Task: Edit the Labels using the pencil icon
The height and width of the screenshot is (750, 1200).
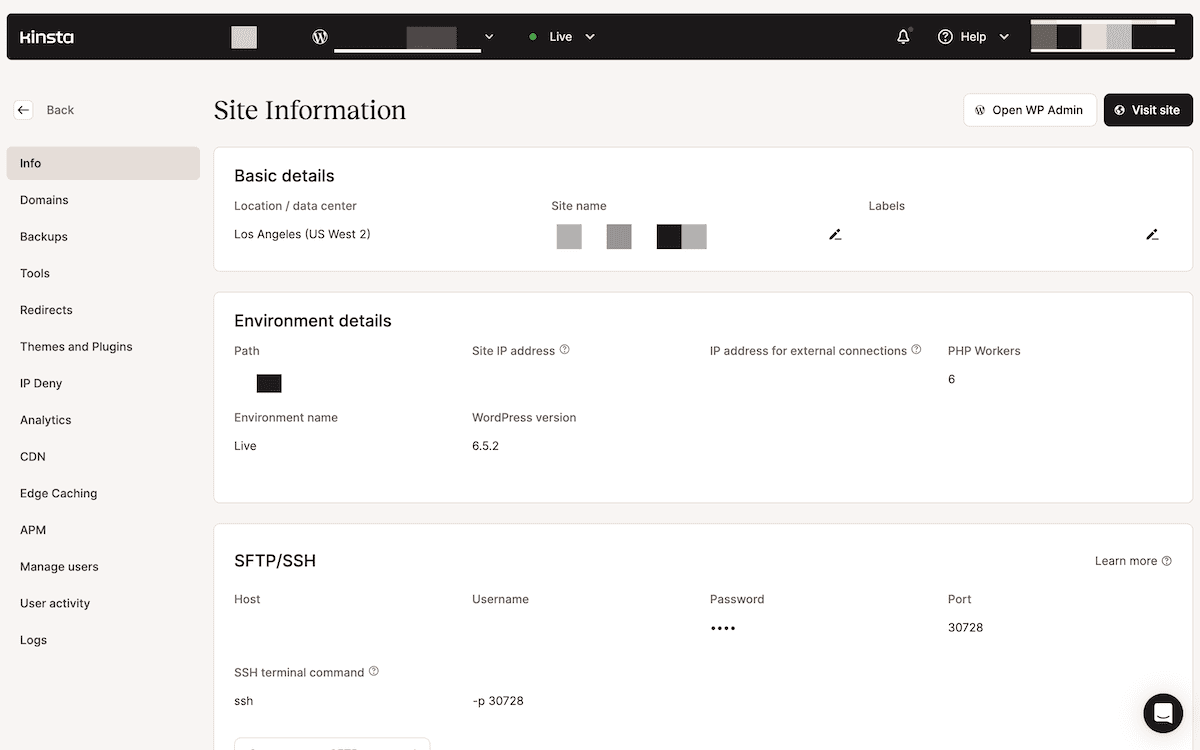Action: pos(1152,234)
